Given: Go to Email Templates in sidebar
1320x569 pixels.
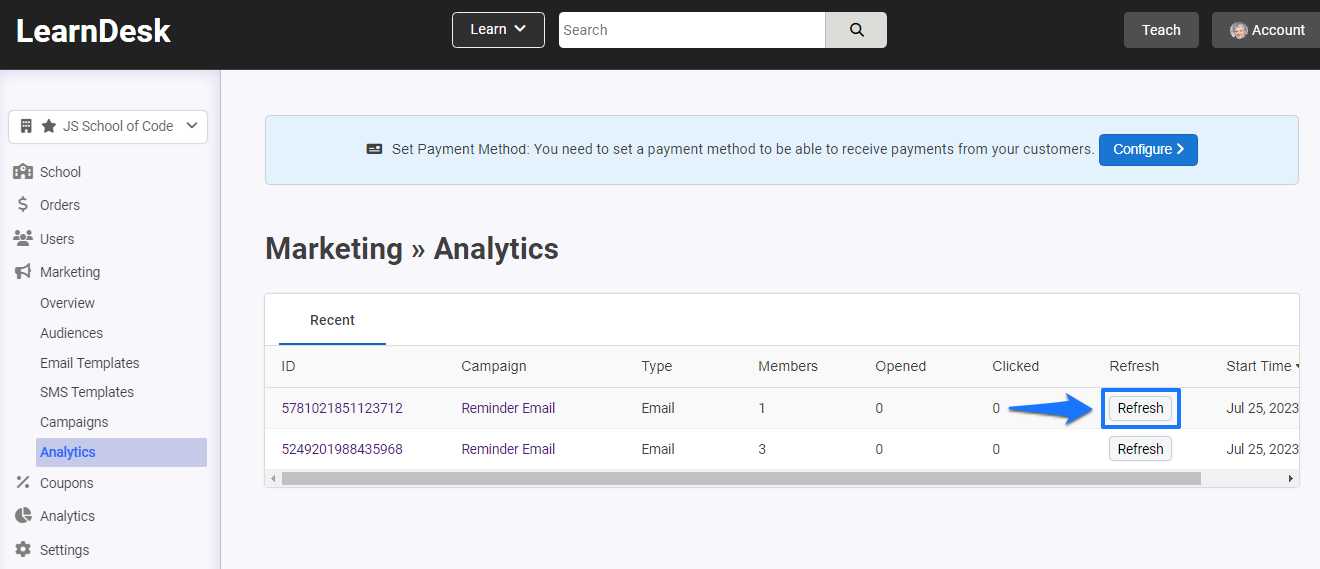Looking at the screenshot, I should click(x=90, y=363).
